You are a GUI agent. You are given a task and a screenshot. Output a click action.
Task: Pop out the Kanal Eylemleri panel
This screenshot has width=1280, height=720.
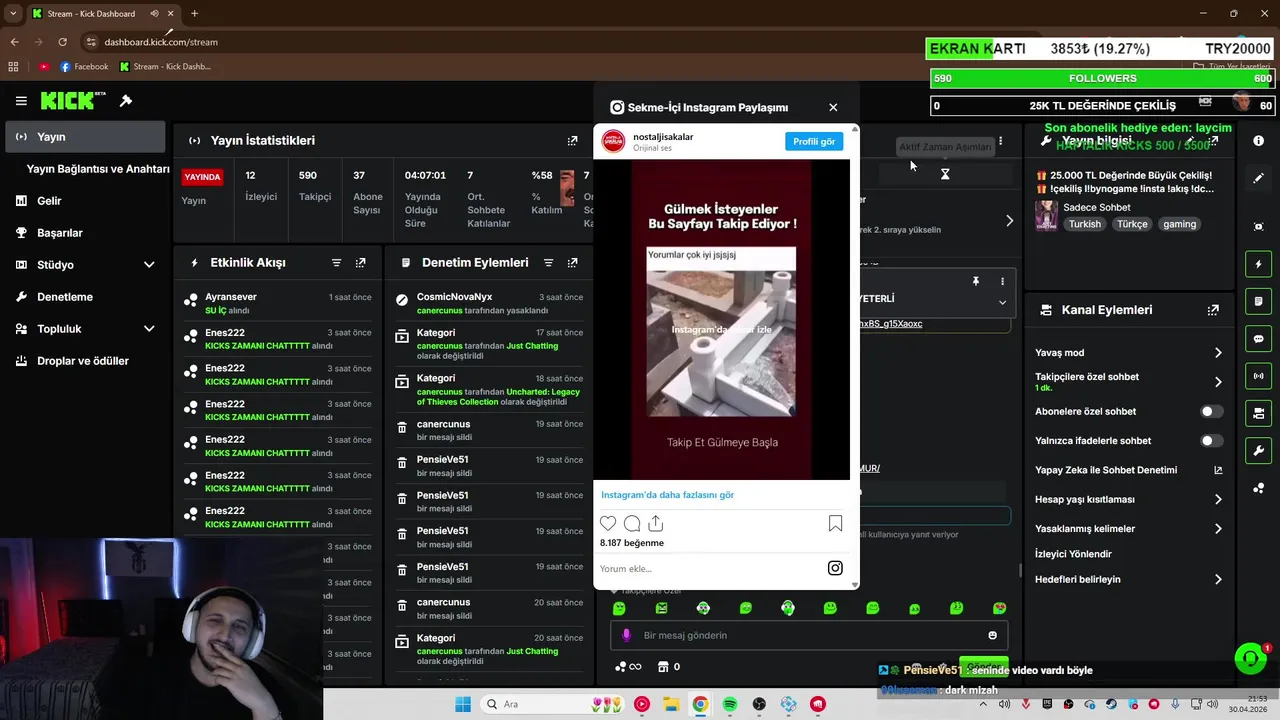[x=1213, y=310]
